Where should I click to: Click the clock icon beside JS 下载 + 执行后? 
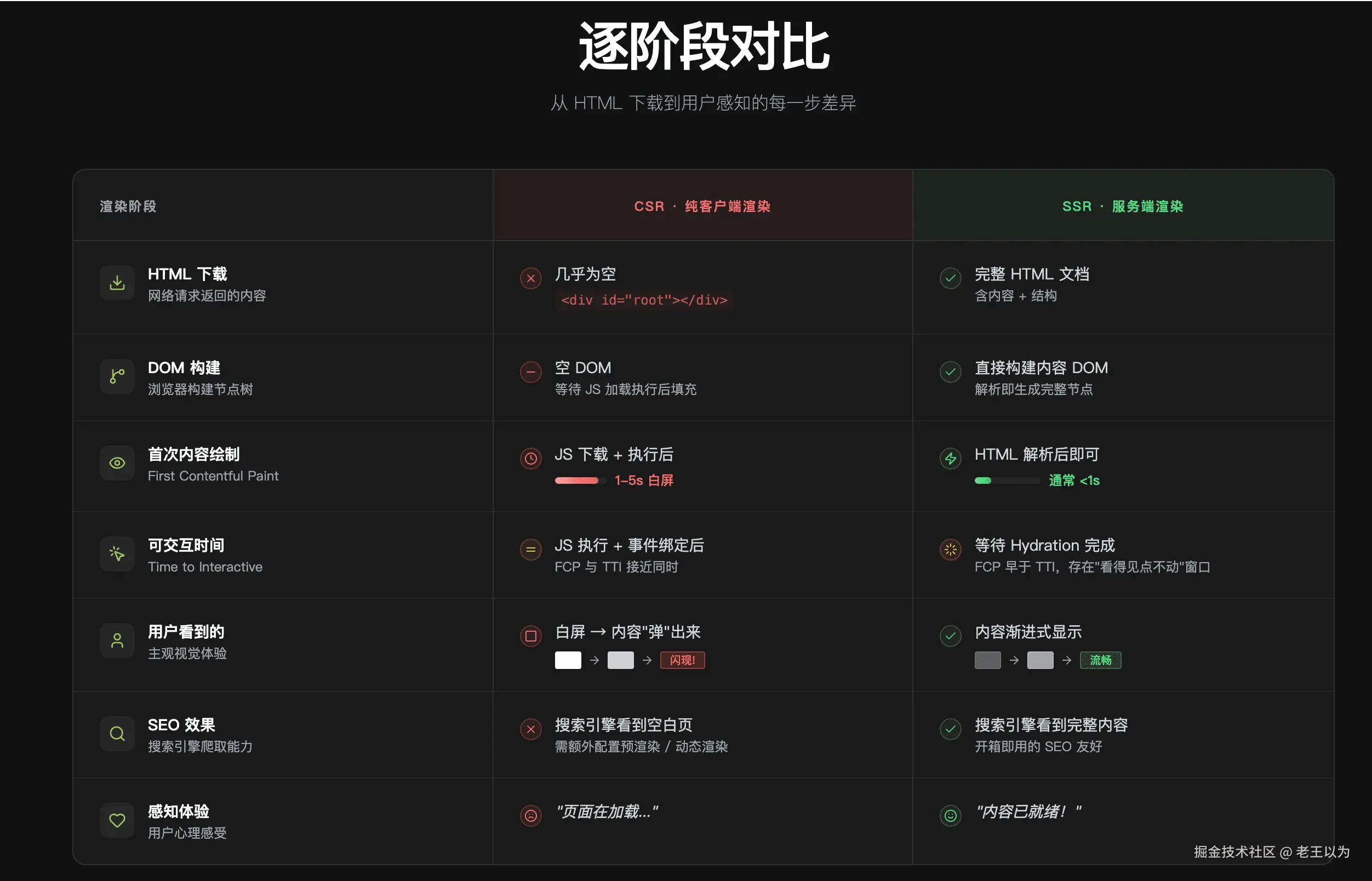(530, 458)
